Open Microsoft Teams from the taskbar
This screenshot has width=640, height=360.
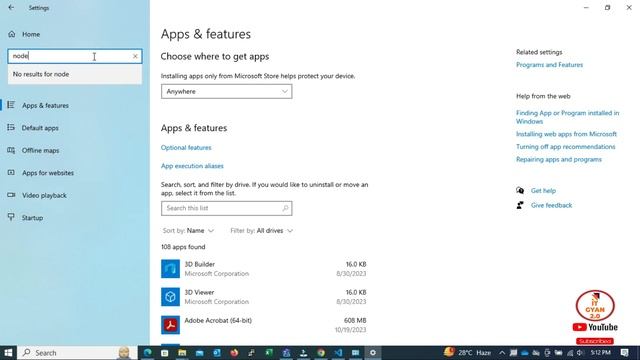286,353
